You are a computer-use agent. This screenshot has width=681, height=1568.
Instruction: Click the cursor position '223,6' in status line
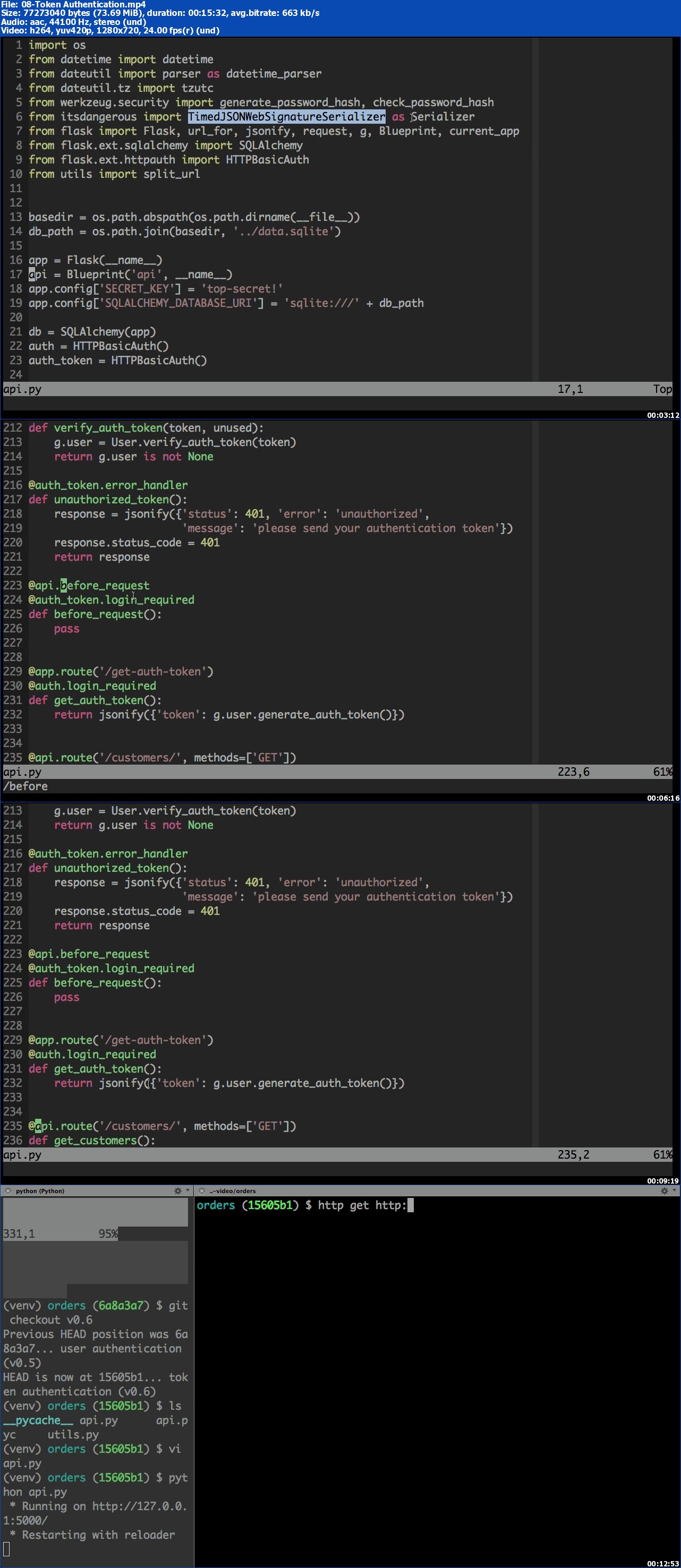(573, 772)
